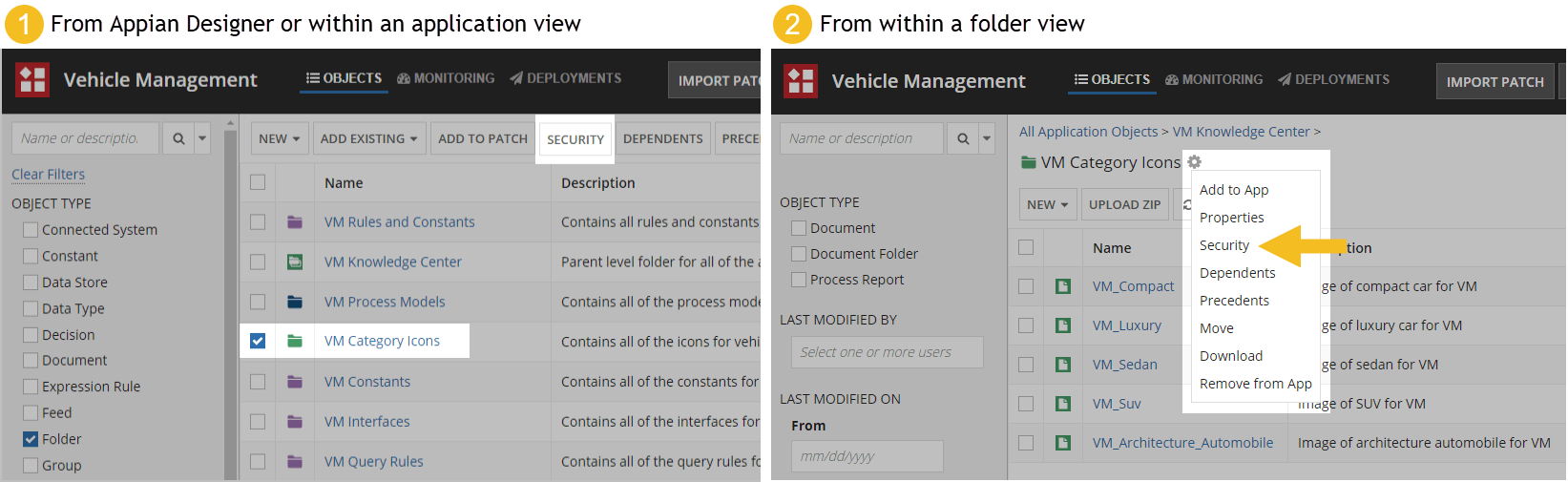
Task: Click the purple folder icon beside VM Query Rules
Action: click(x=295, y=462)
